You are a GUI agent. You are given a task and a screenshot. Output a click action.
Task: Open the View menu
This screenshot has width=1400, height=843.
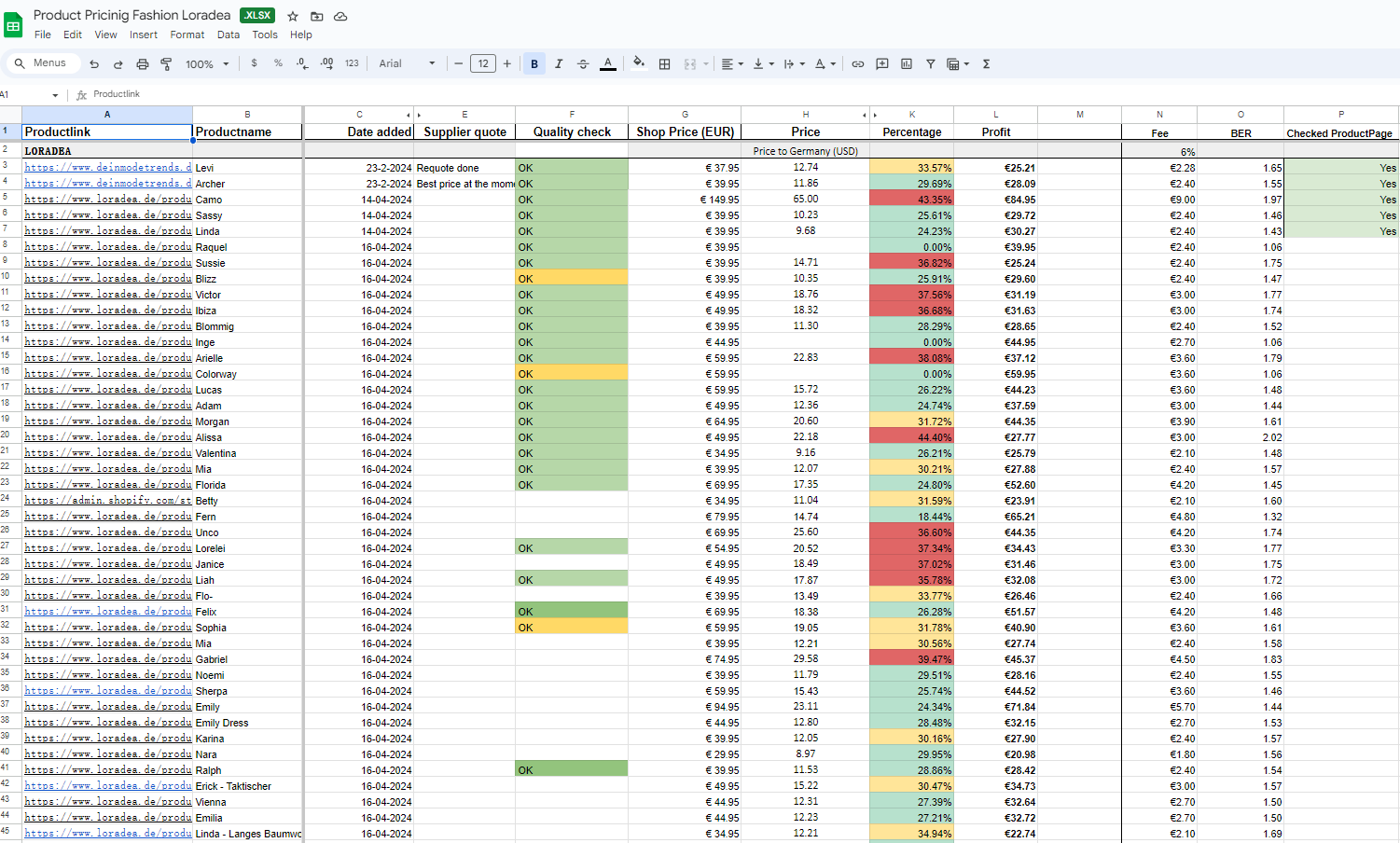click(x=105, y=35)
